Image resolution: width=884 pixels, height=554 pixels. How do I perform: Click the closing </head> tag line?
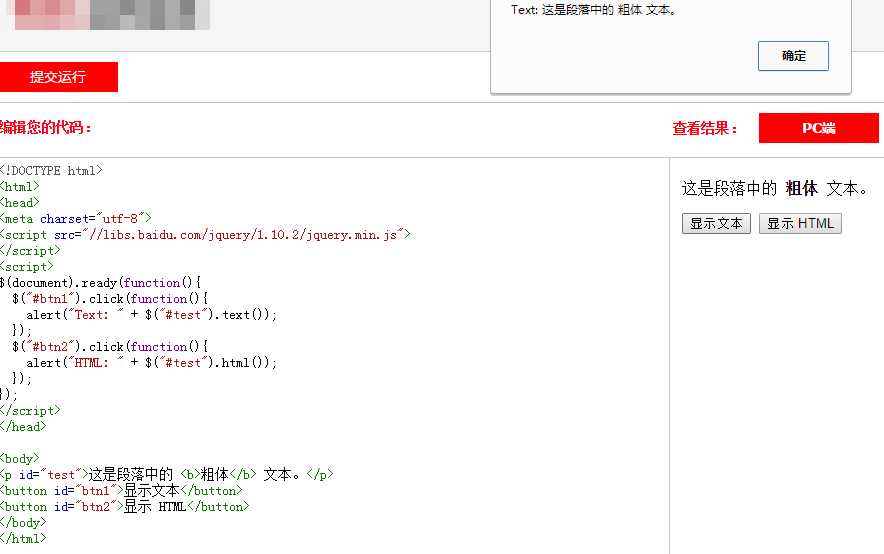pyautogui.click(x=23, y=427)
